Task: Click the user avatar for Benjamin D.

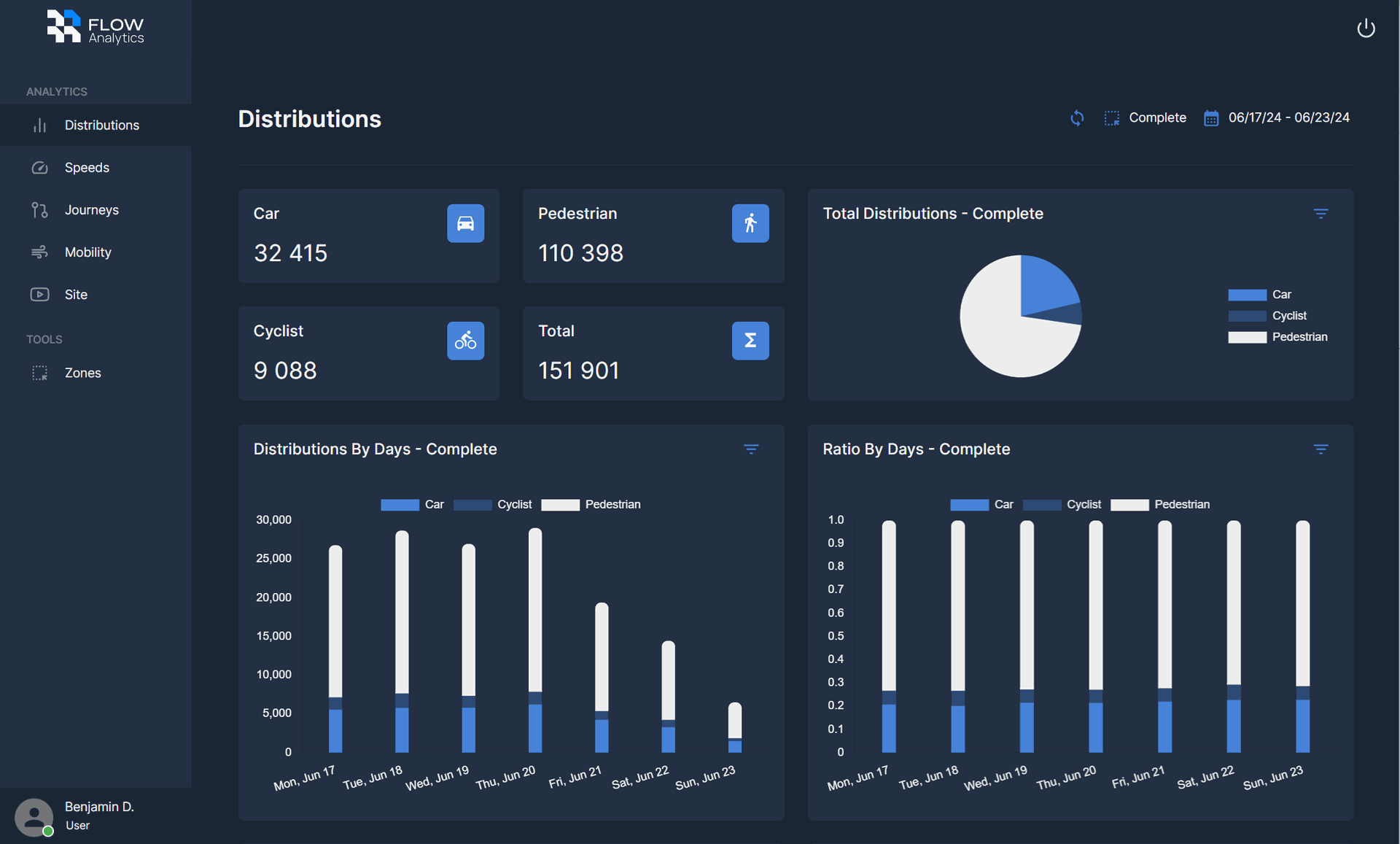Action: [x=34, y=816]
